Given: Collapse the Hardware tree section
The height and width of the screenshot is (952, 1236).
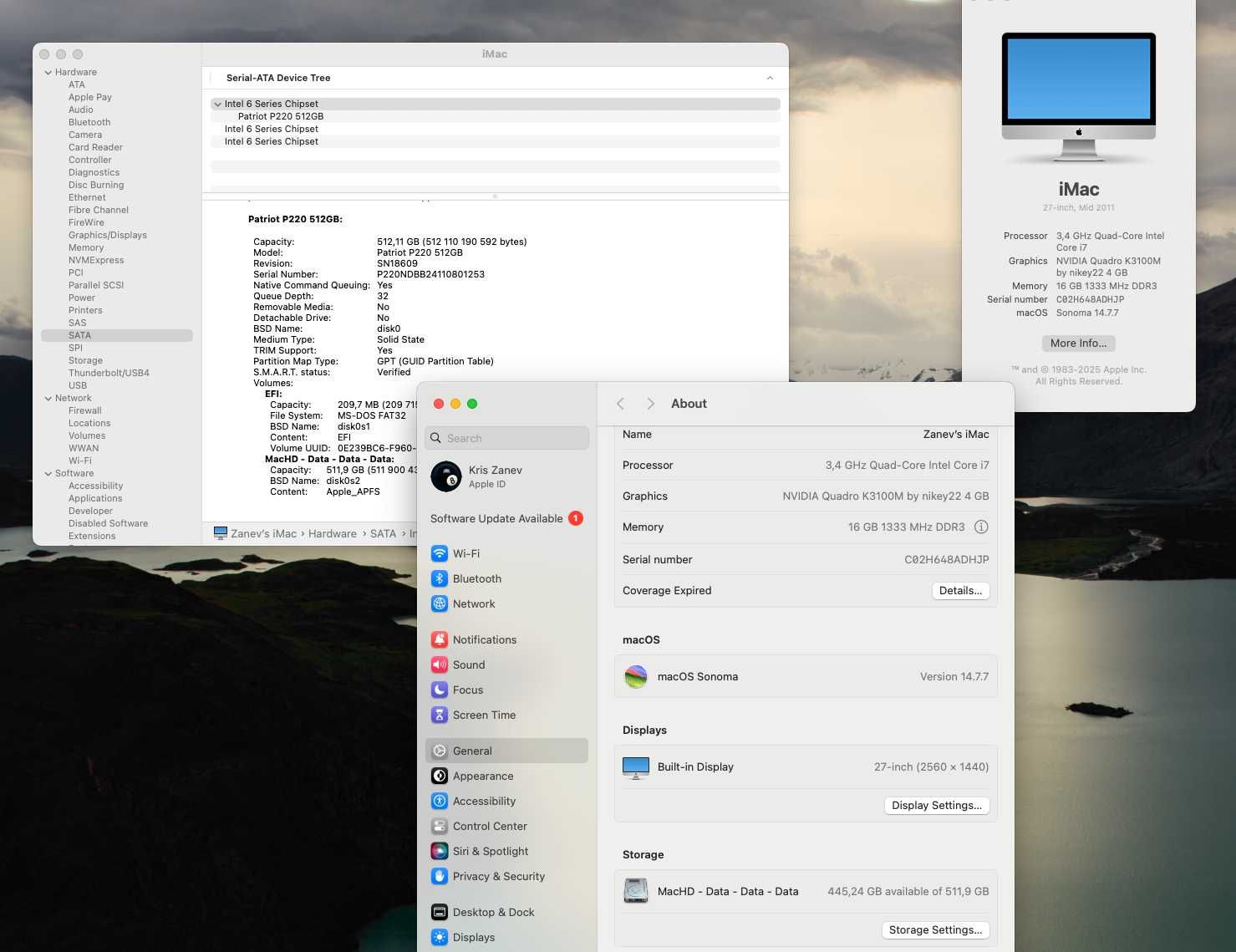Looking at the screenshot, I should click(x=48, y=73).
